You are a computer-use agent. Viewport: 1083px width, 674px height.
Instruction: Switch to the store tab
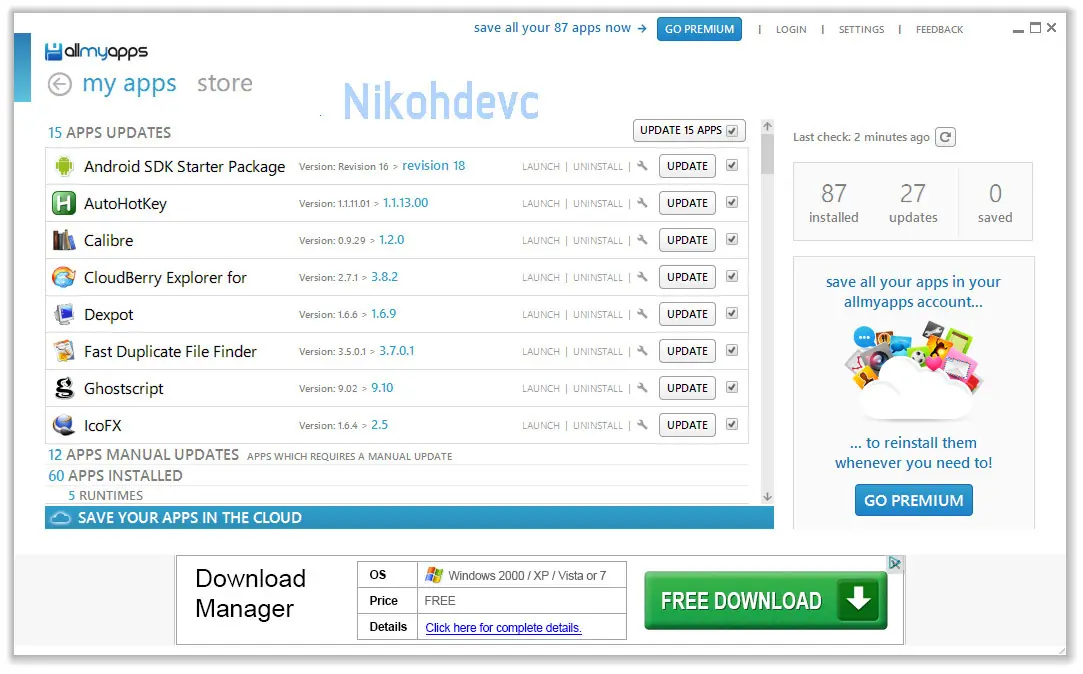click(224, 84)
